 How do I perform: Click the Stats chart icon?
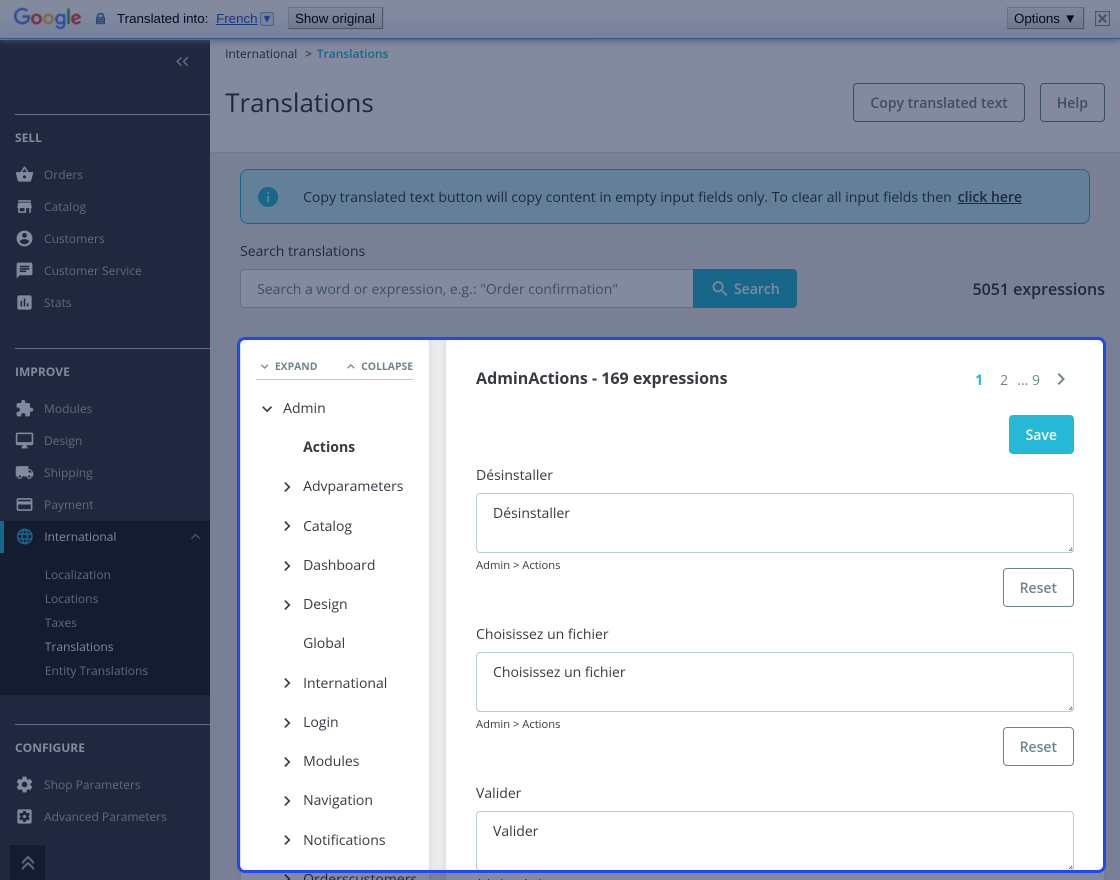point(24,303)
